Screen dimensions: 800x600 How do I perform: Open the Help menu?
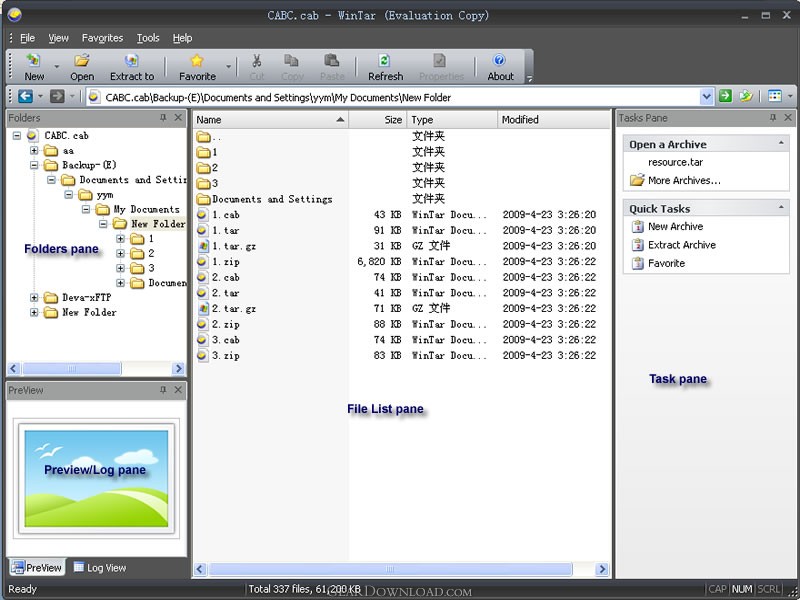pyautogui.click(x=182, y=38)
